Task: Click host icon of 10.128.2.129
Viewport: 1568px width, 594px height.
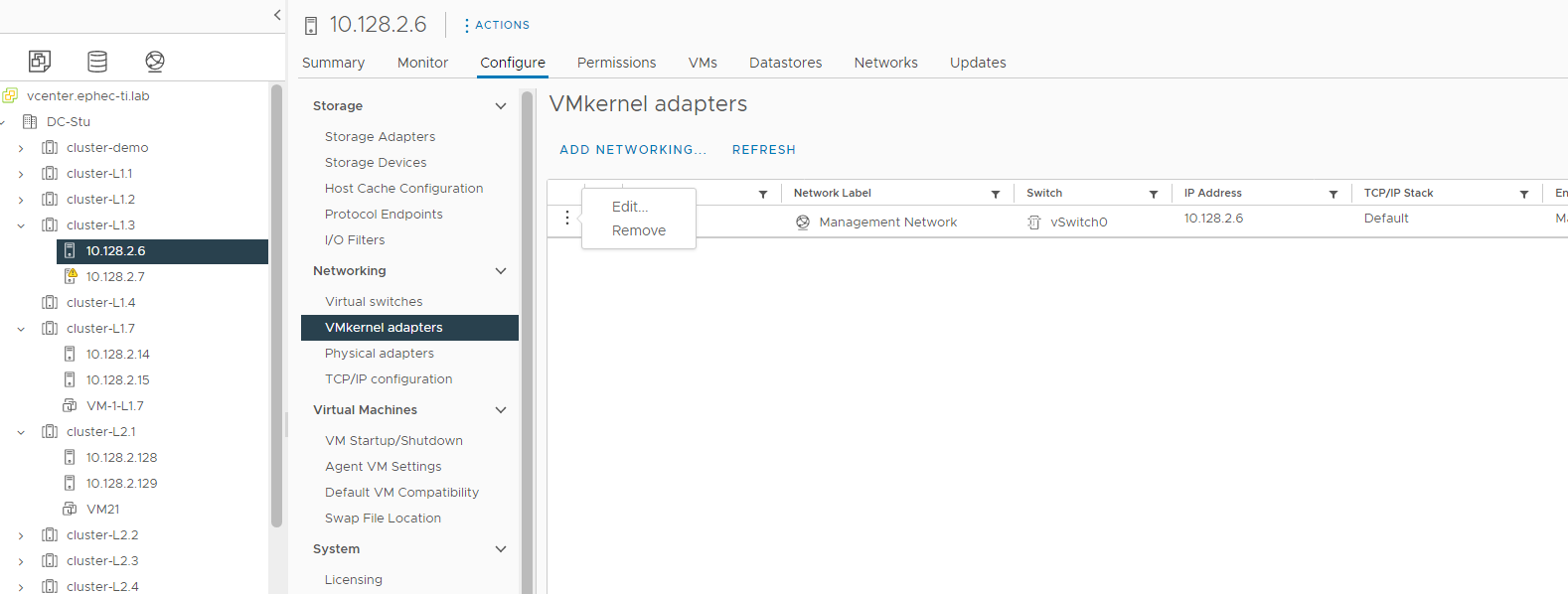Action: [x=70, y=483]
